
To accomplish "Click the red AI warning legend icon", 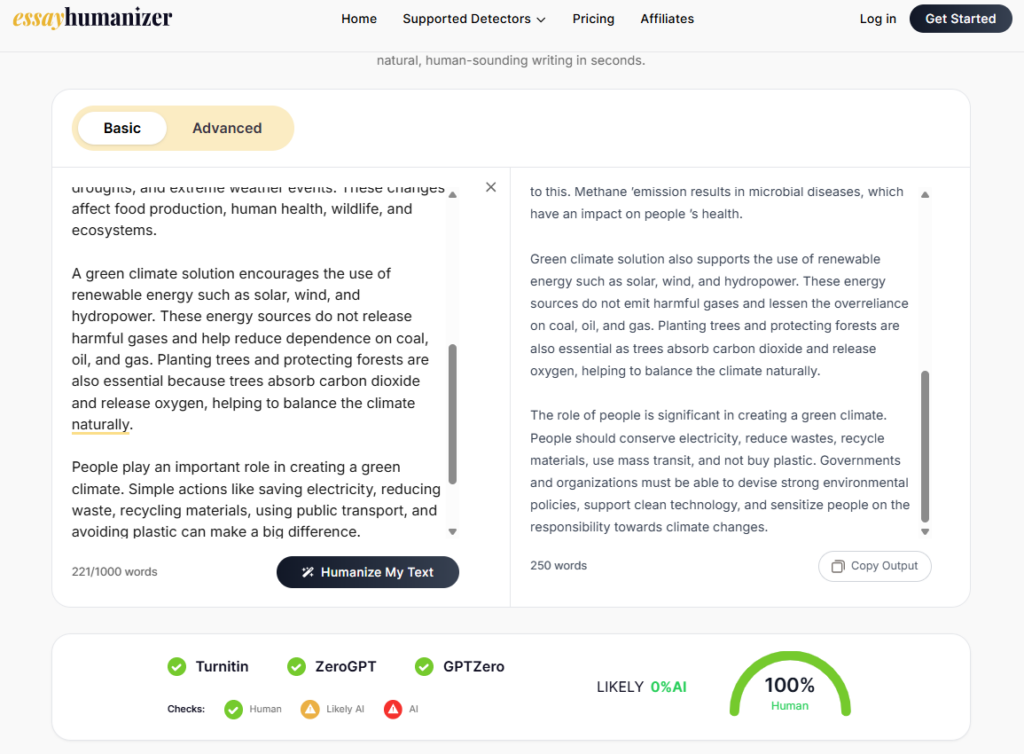I will click(393, 709).
